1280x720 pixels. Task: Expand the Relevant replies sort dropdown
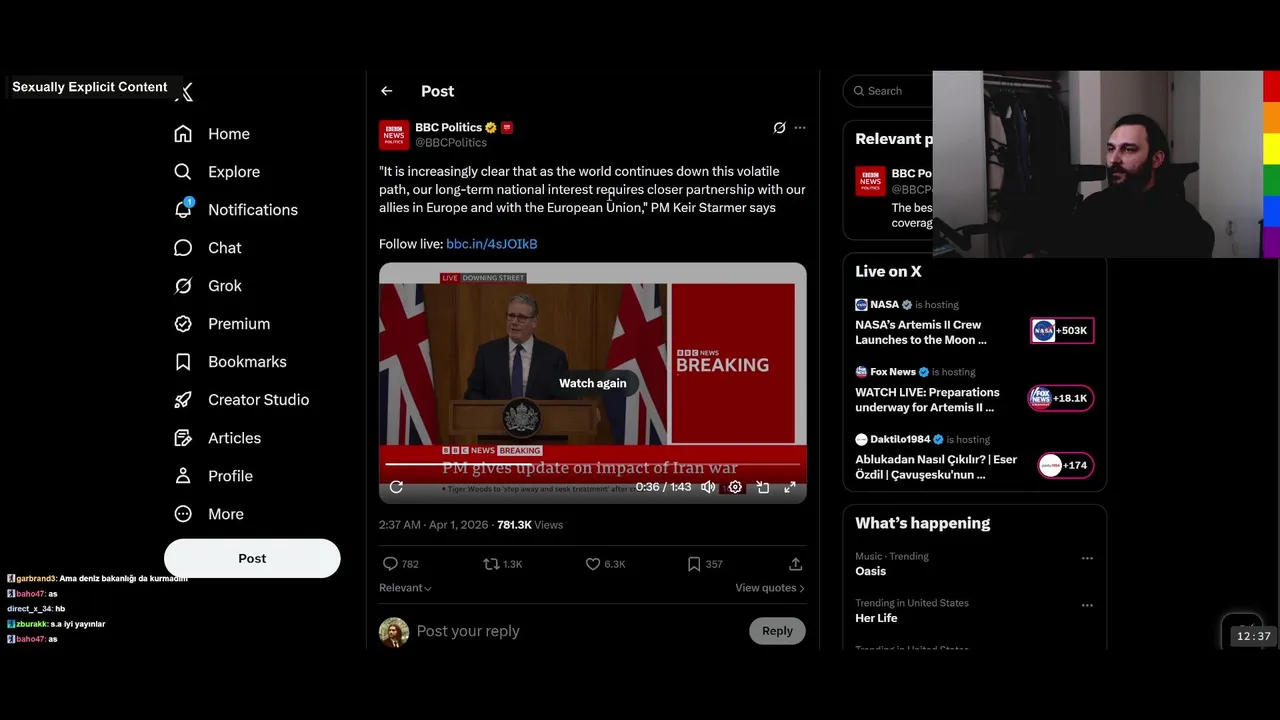(x=405, y=588)
